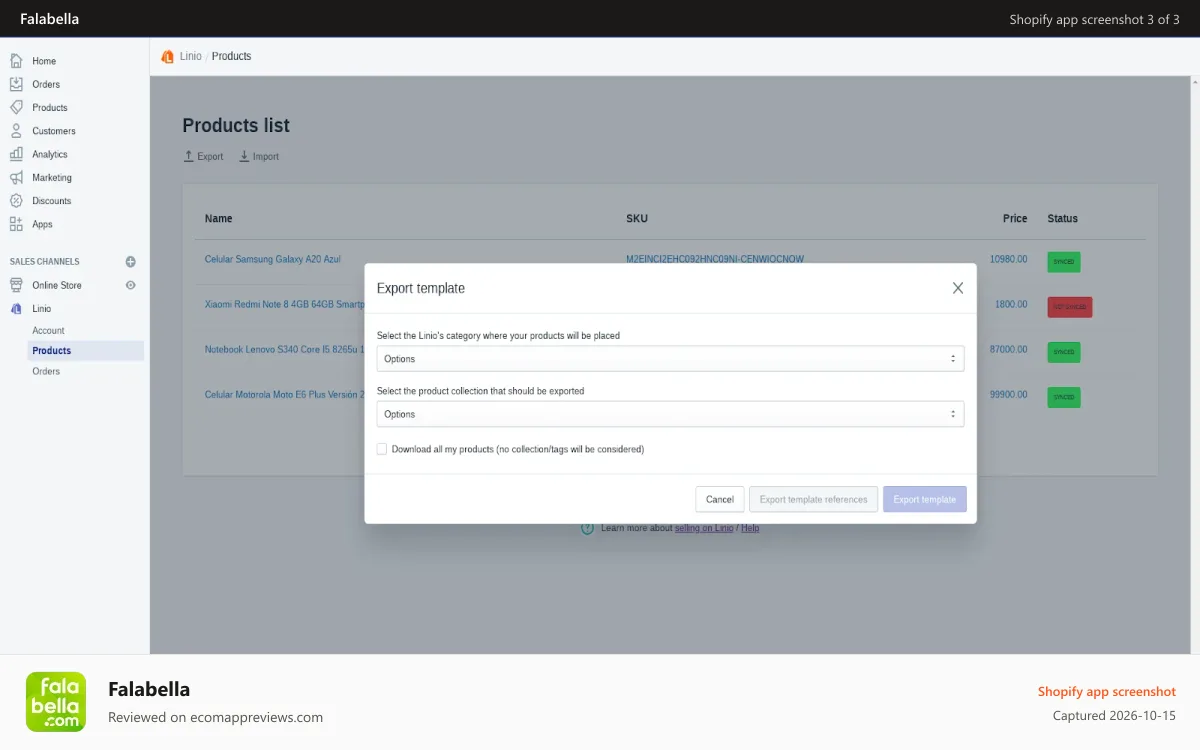The width and height of the screenshot is (1200, 750).
Task: Click the SYNCED badge in the 99900.00 row
Action: [x=1064, y=397]
